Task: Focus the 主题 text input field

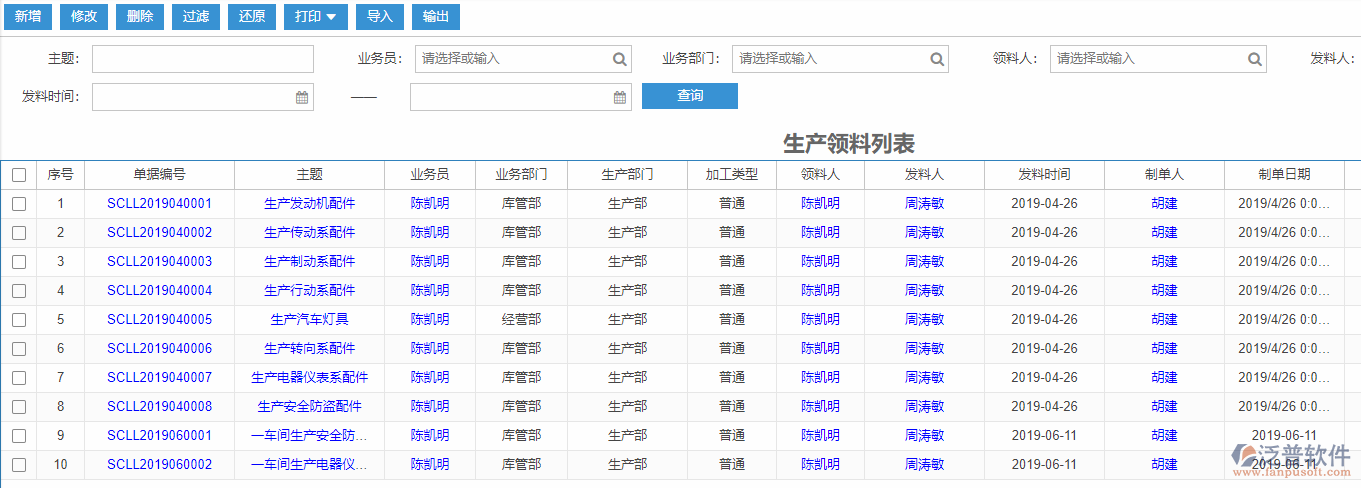Action: (x=203, y=59)
